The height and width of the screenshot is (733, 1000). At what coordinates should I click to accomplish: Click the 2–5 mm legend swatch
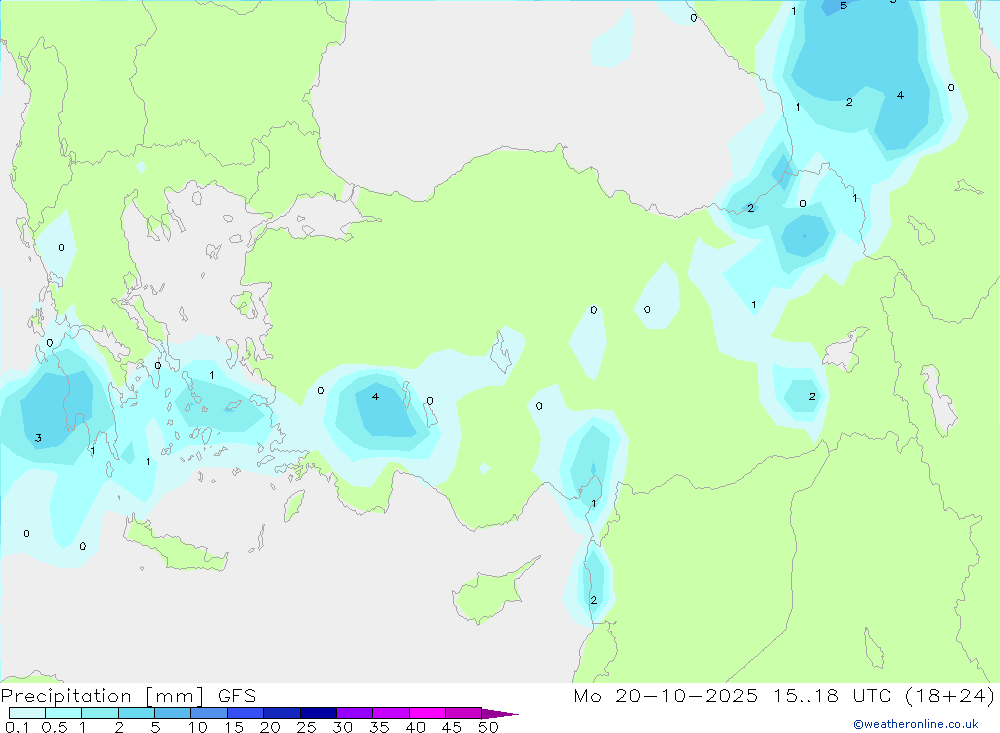point(136,713)
